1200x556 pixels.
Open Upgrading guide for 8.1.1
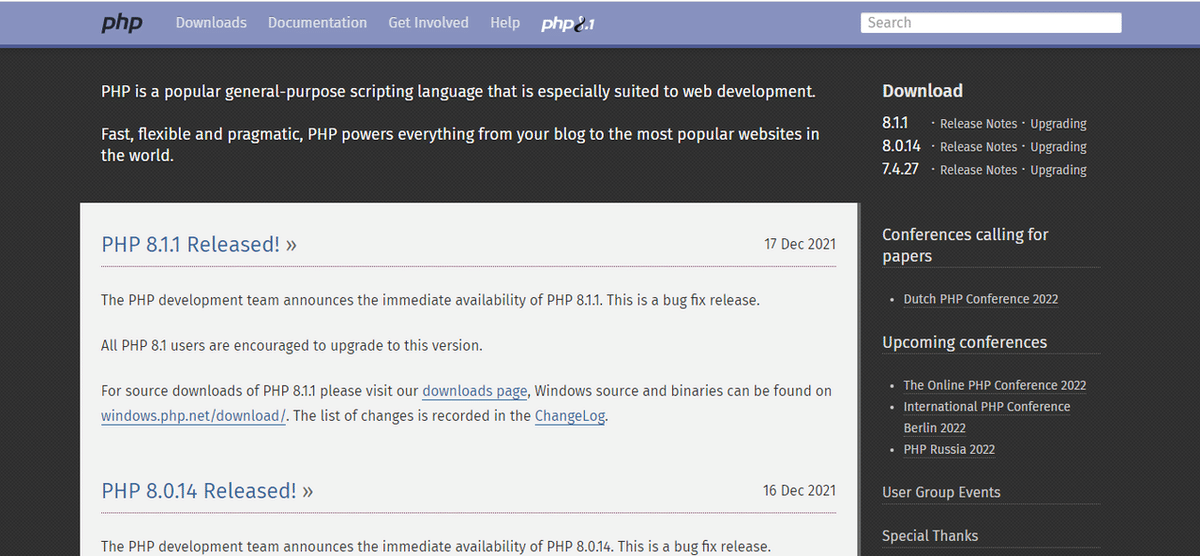[x=1058, y=124]
